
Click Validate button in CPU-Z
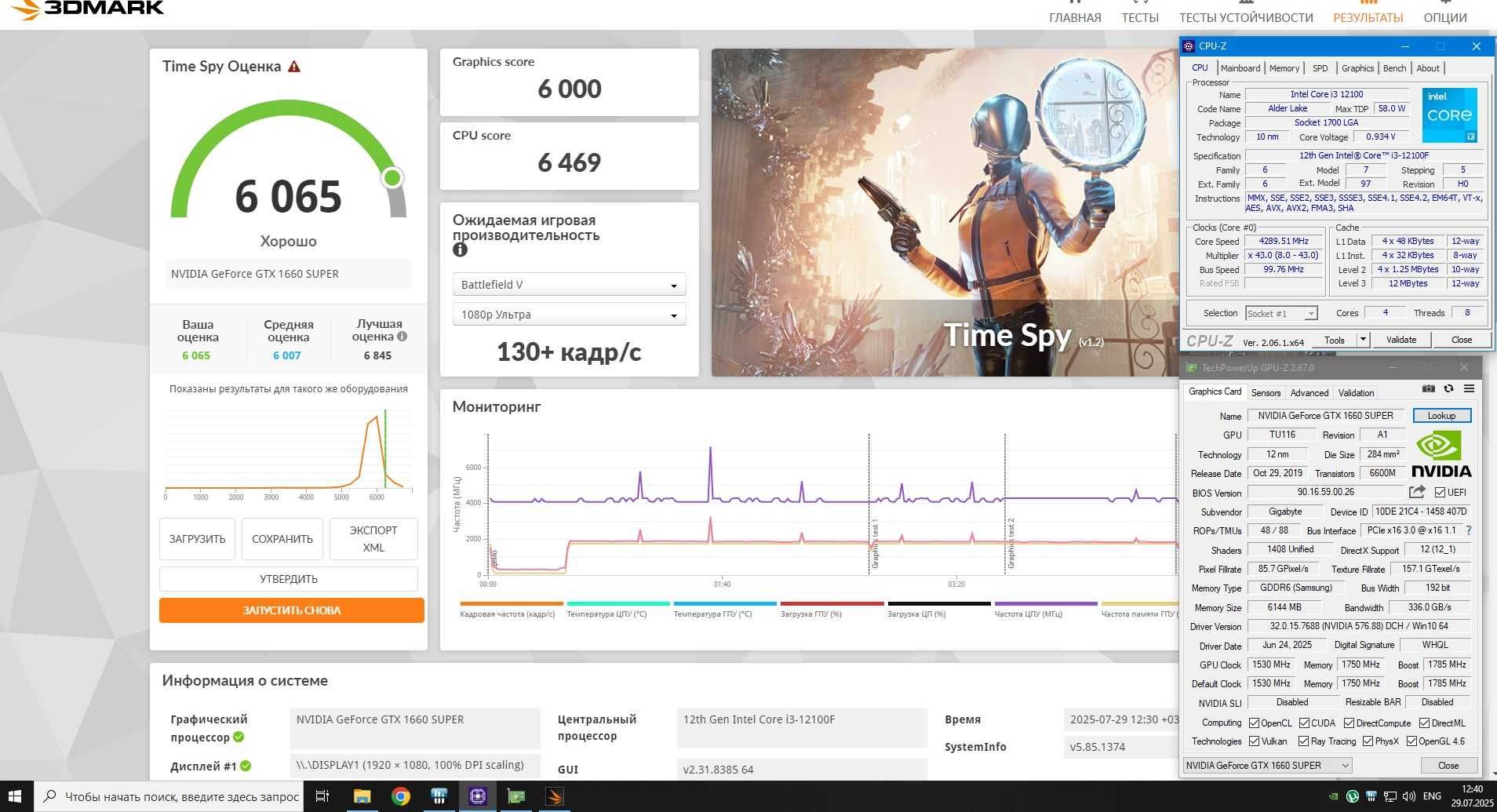point(1401,340)
